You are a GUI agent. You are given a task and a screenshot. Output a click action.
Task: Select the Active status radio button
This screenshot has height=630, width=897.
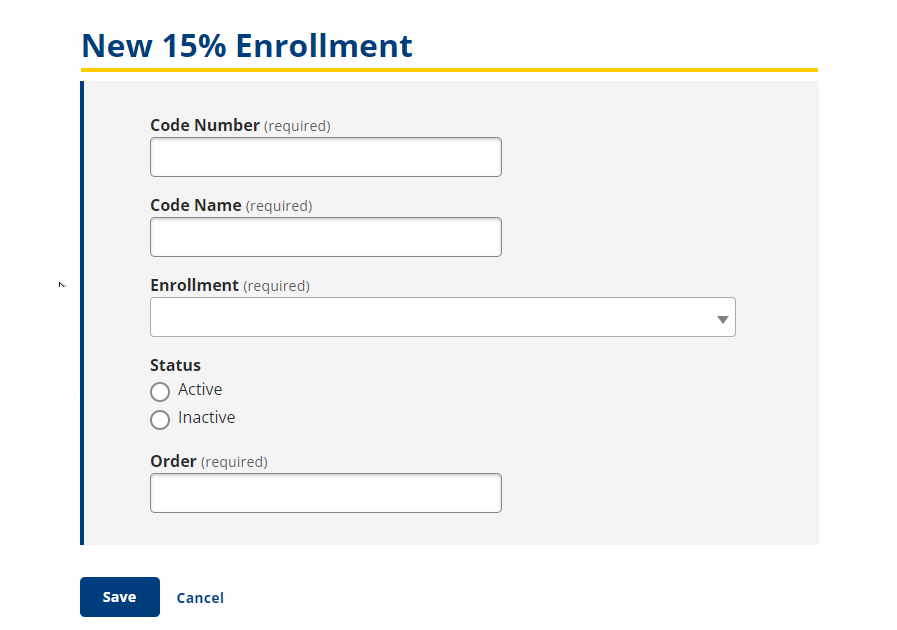click(x=160, y=392)
